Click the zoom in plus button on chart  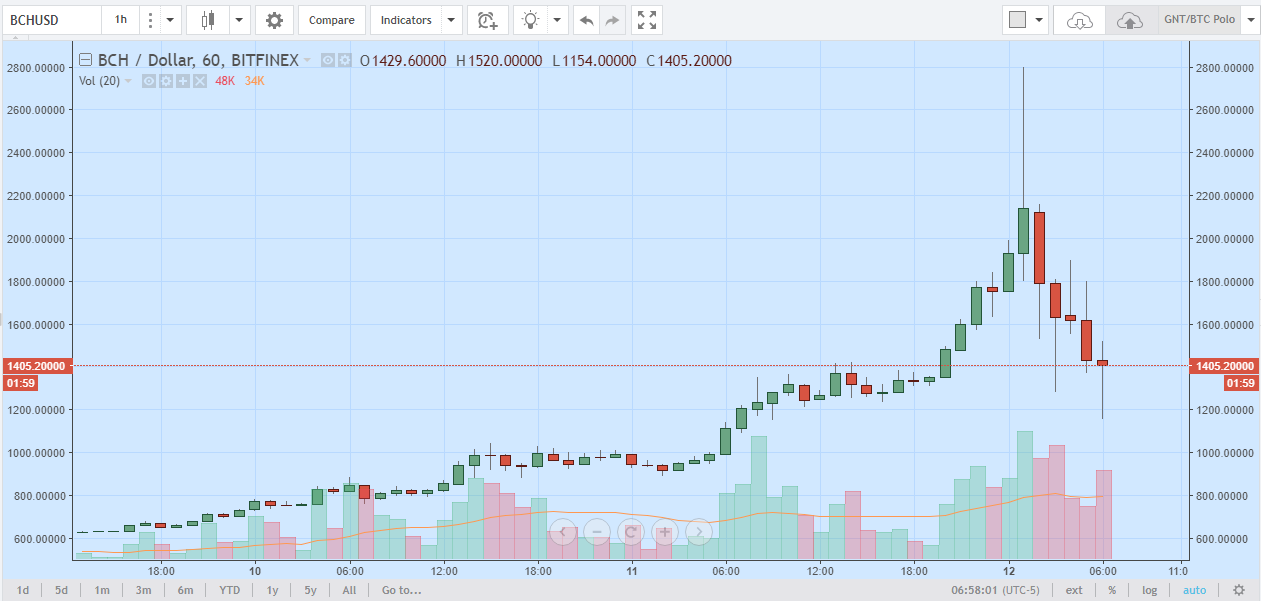tap(665, 532)
